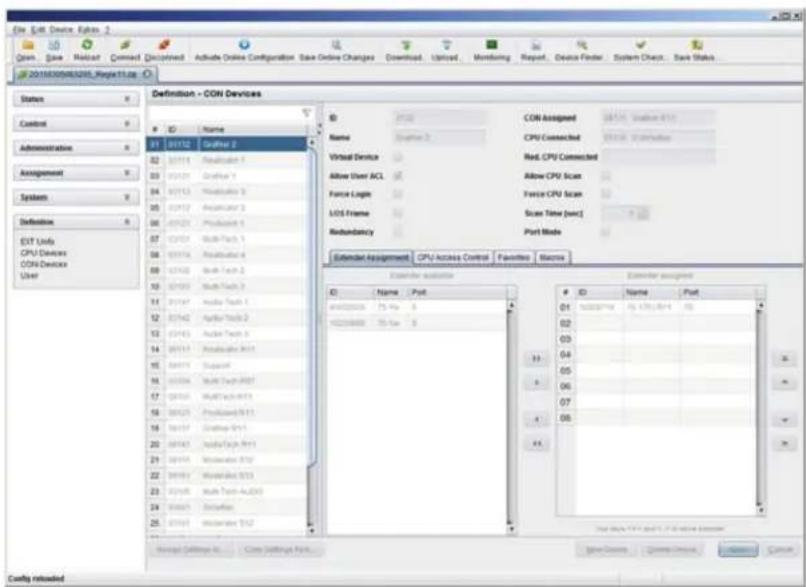The image size is (806, 587).
Task: Click move-to-top arrow beside assigned list
Action: tap(784, 358)
